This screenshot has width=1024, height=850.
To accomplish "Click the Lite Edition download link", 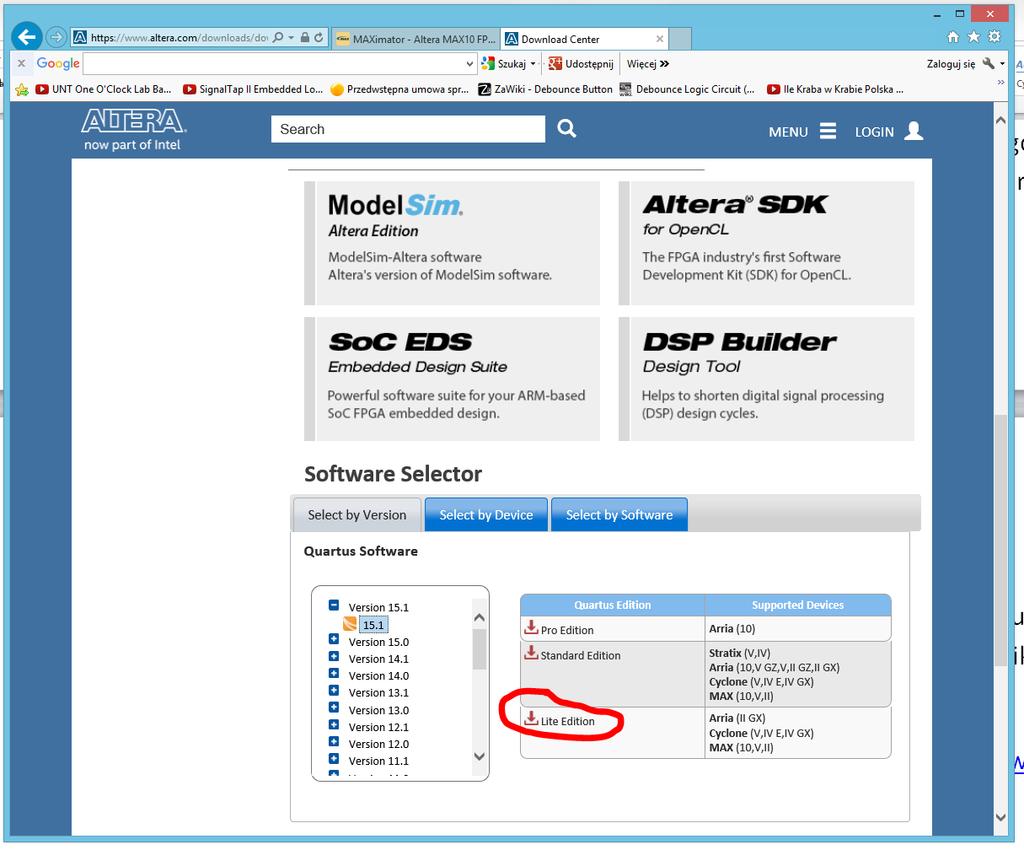I will point(568,721).
